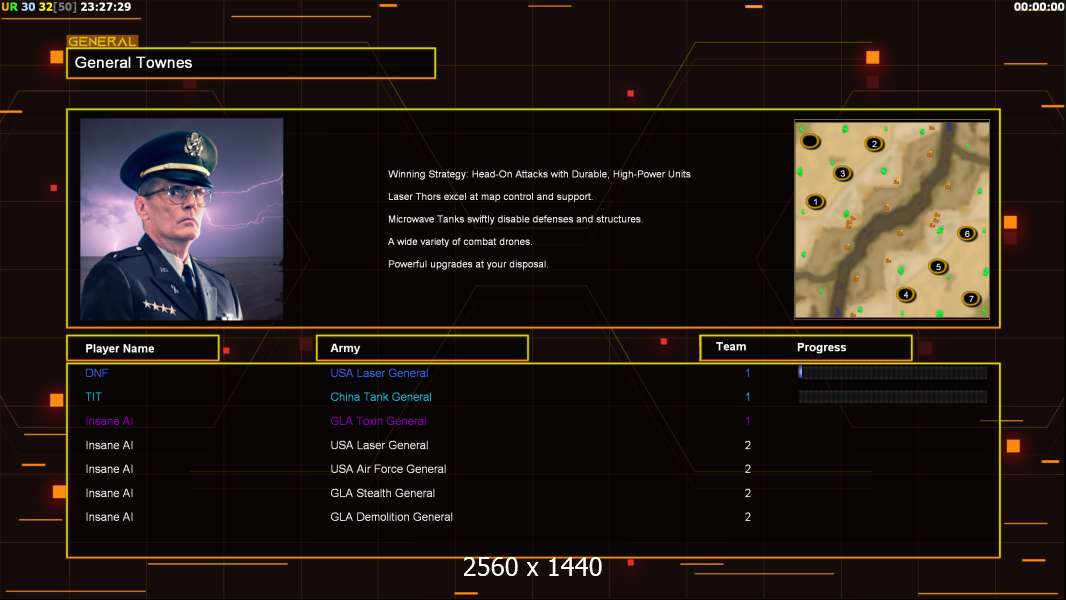Click team number 2 in GLA Demolition row
The image size is (1066, 600).
747,517
